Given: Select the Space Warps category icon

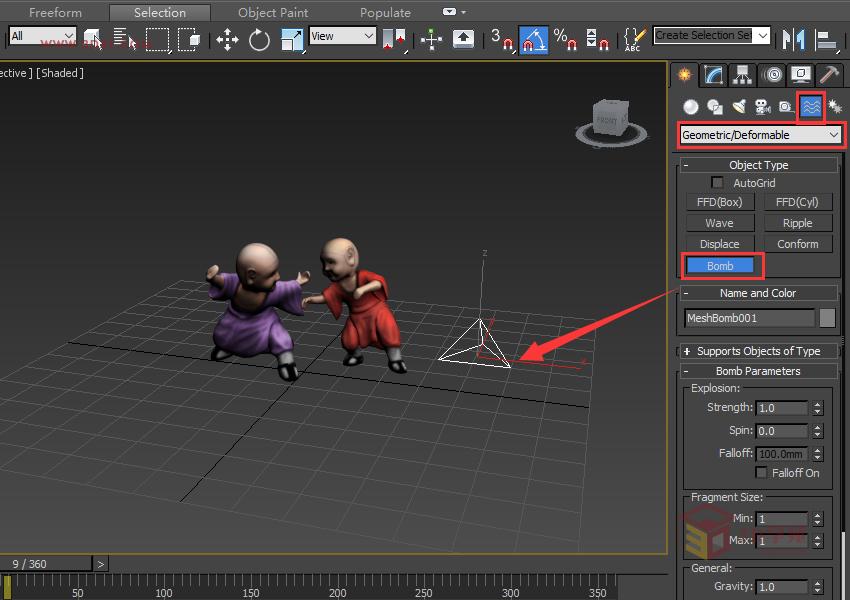Looking at the screenshot, I should pos(810,107).
